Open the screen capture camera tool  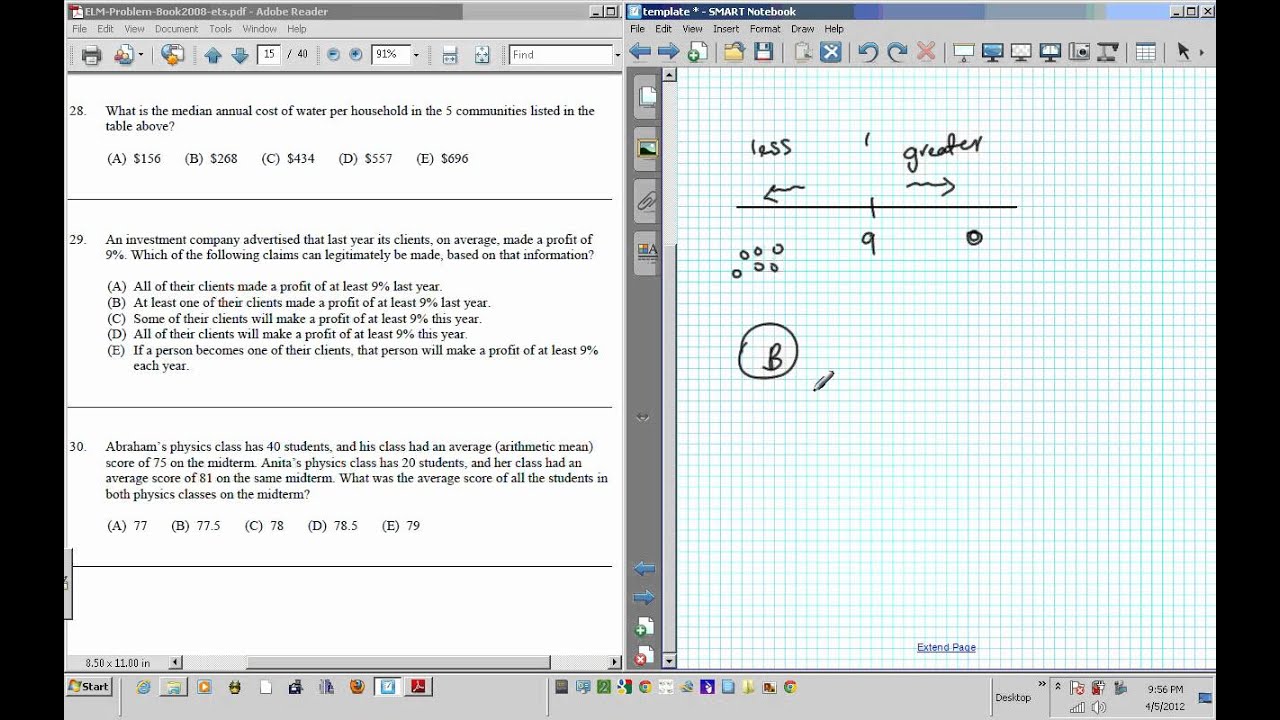tap(1079, 52)
